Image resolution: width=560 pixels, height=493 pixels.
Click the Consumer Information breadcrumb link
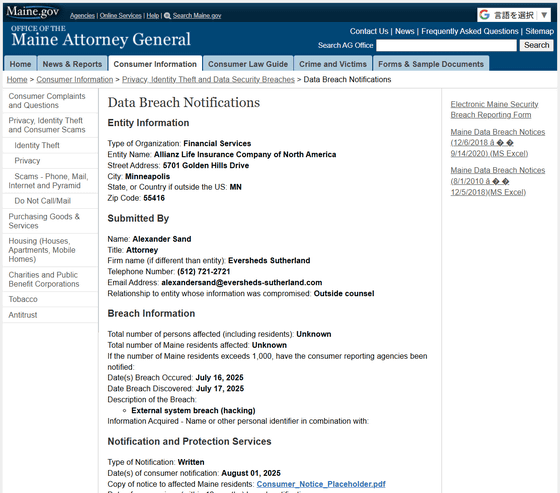coord(75,80)
